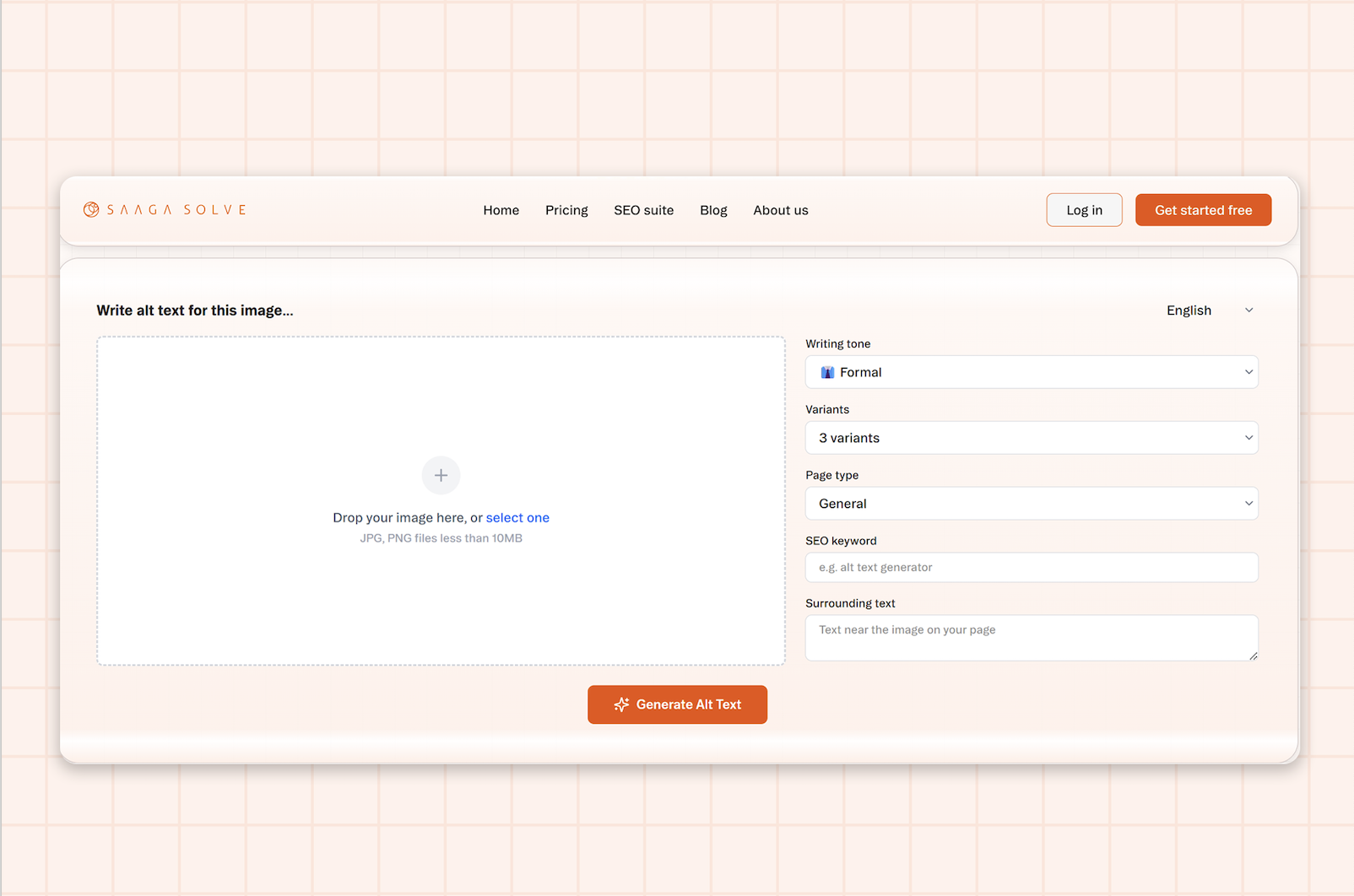Viewport: 1354px width, 896px height.
Task: Click the SEO keyword input field
Action: tap(1031, 567)
